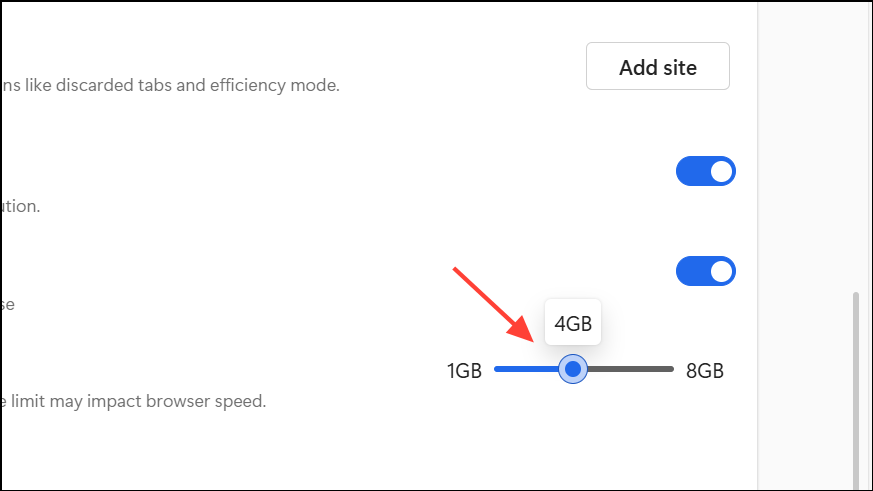This screenshot has height=491, width=873.
Task: Select the 8GB maximum label
Action: pyautogui.click(x=704, y=371)
